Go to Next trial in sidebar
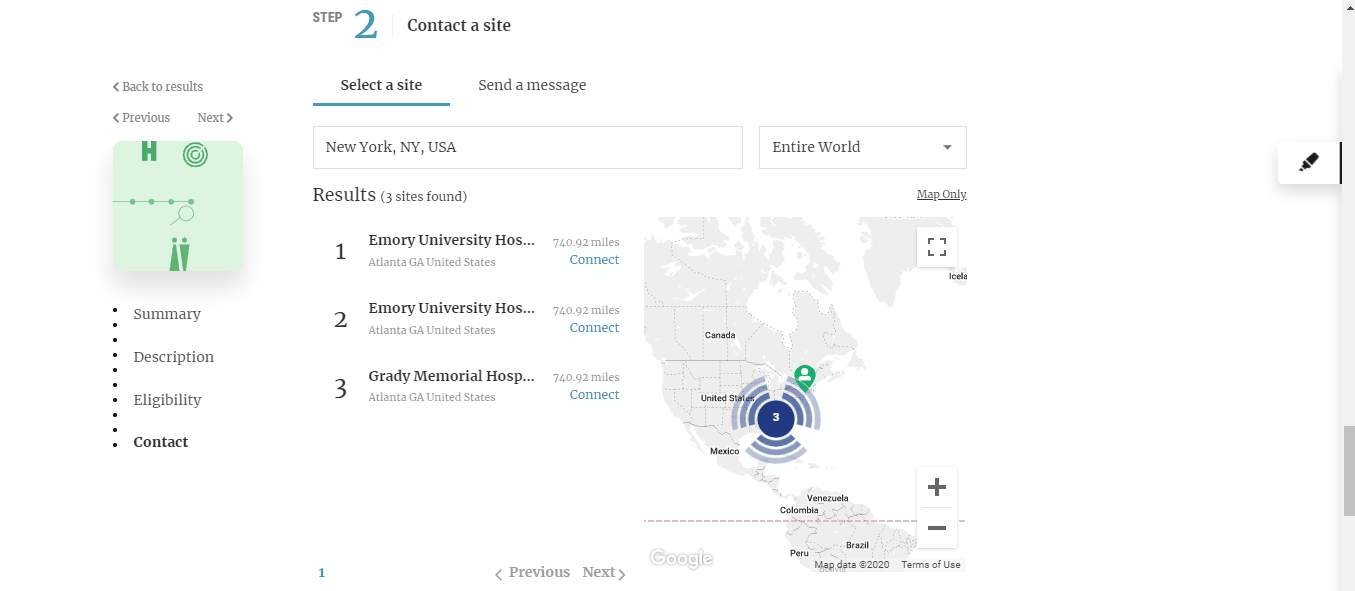 pos(214,118)
